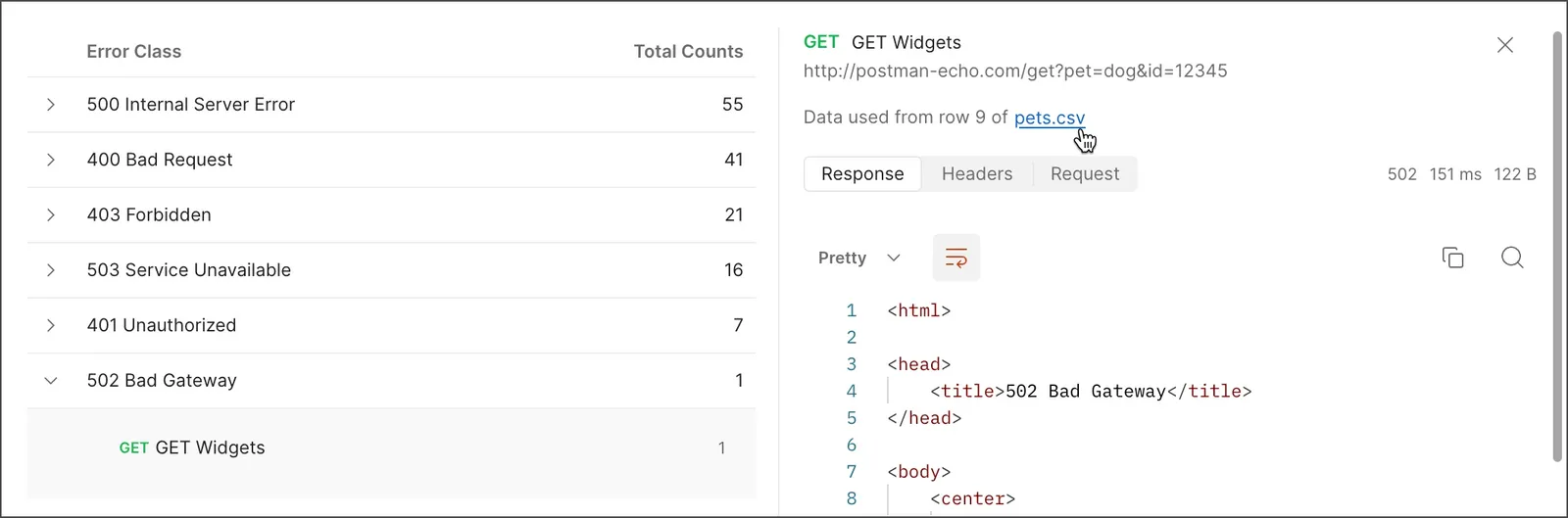Image resolution: width=1568 pixels, height=518 pixels.
Task: Collapse the 502 Bad Gateway row
Action: (51, 381)
